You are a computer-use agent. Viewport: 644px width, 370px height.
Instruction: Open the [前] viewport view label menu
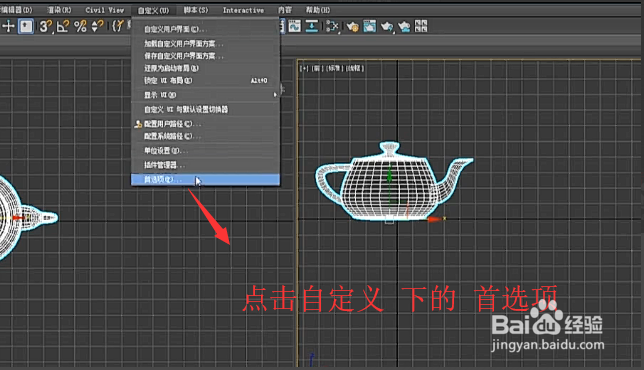(317, 68)
